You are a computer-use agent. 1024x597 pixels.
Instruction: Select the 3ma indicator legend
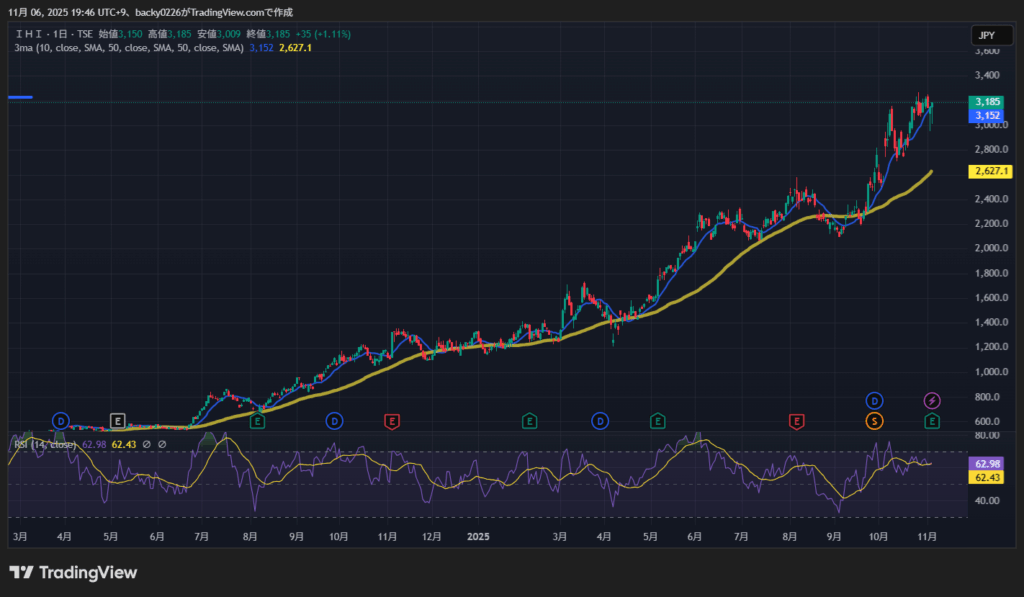pyautogui.click(x=128, y=48)
